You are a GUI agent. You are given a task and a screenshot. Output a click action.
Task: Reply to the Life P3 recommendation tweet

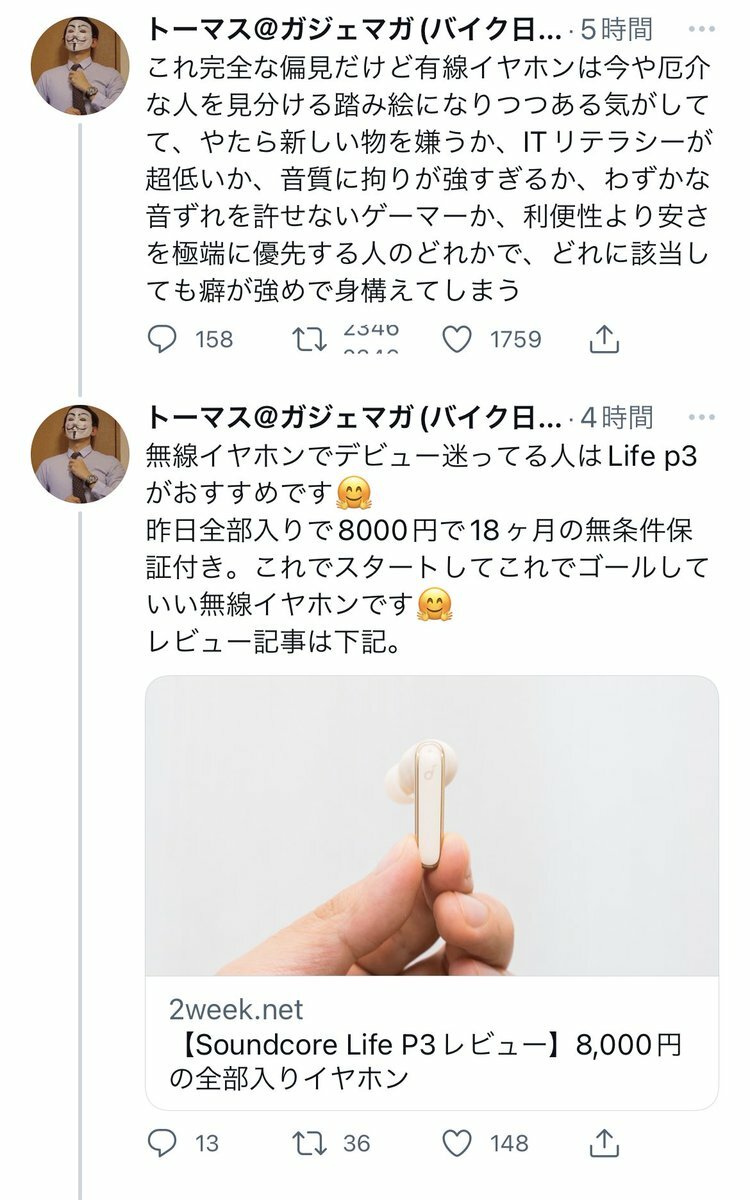(x=162, y=1143)
